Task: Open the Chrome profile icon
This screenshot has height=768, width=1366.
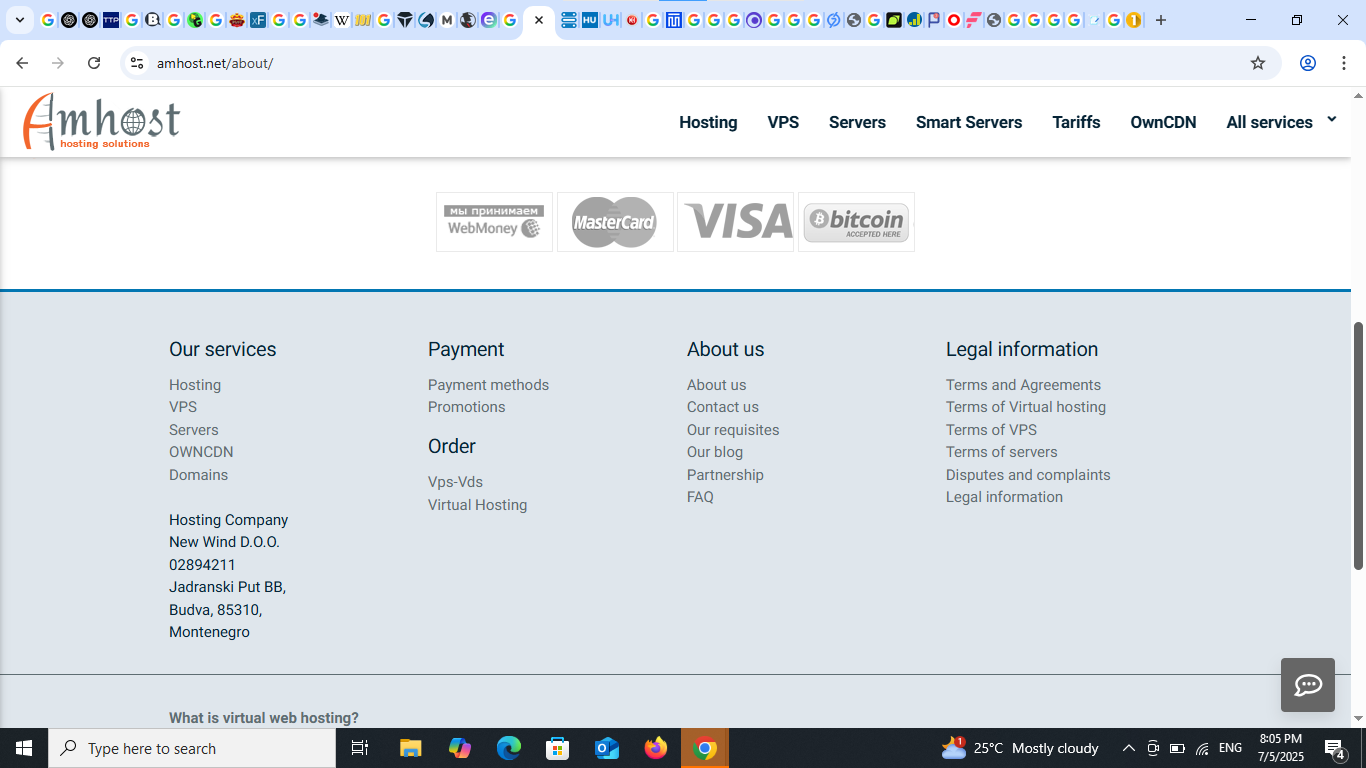Action: click(x=1308, y=63)
